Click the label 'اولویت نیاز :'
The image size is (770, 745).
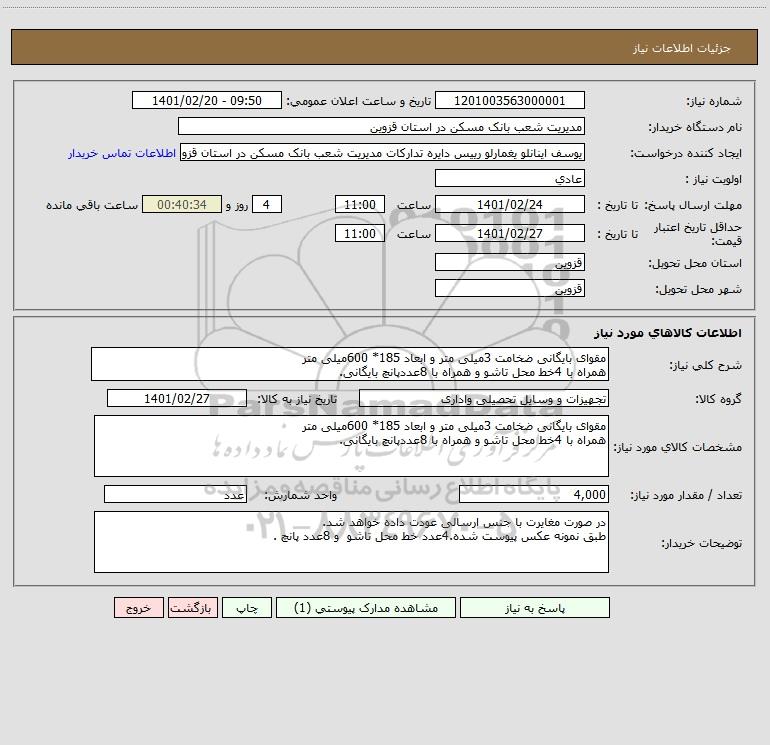714,180
